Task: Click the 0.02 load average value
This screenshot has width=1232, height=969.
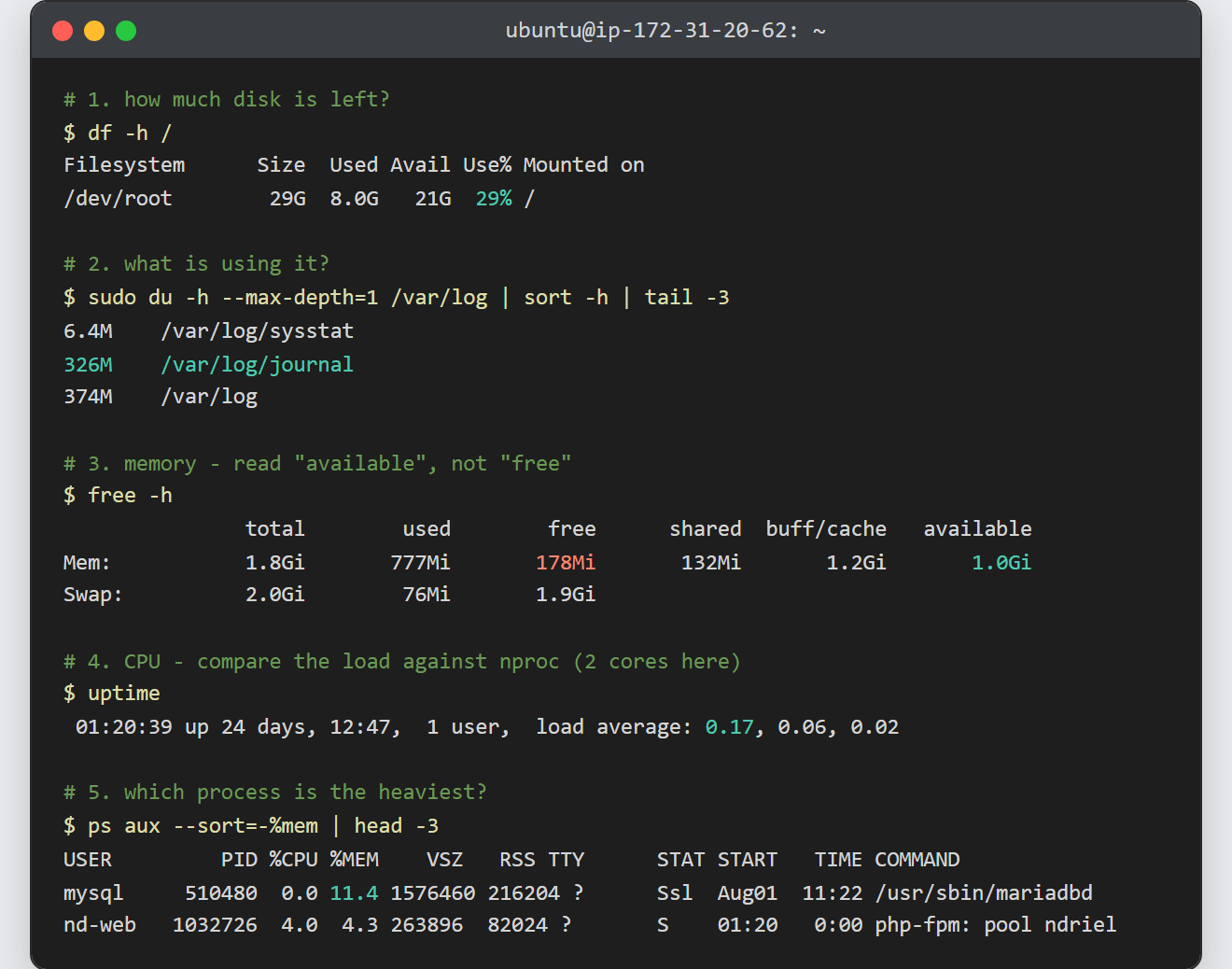Action: [875, 727]
